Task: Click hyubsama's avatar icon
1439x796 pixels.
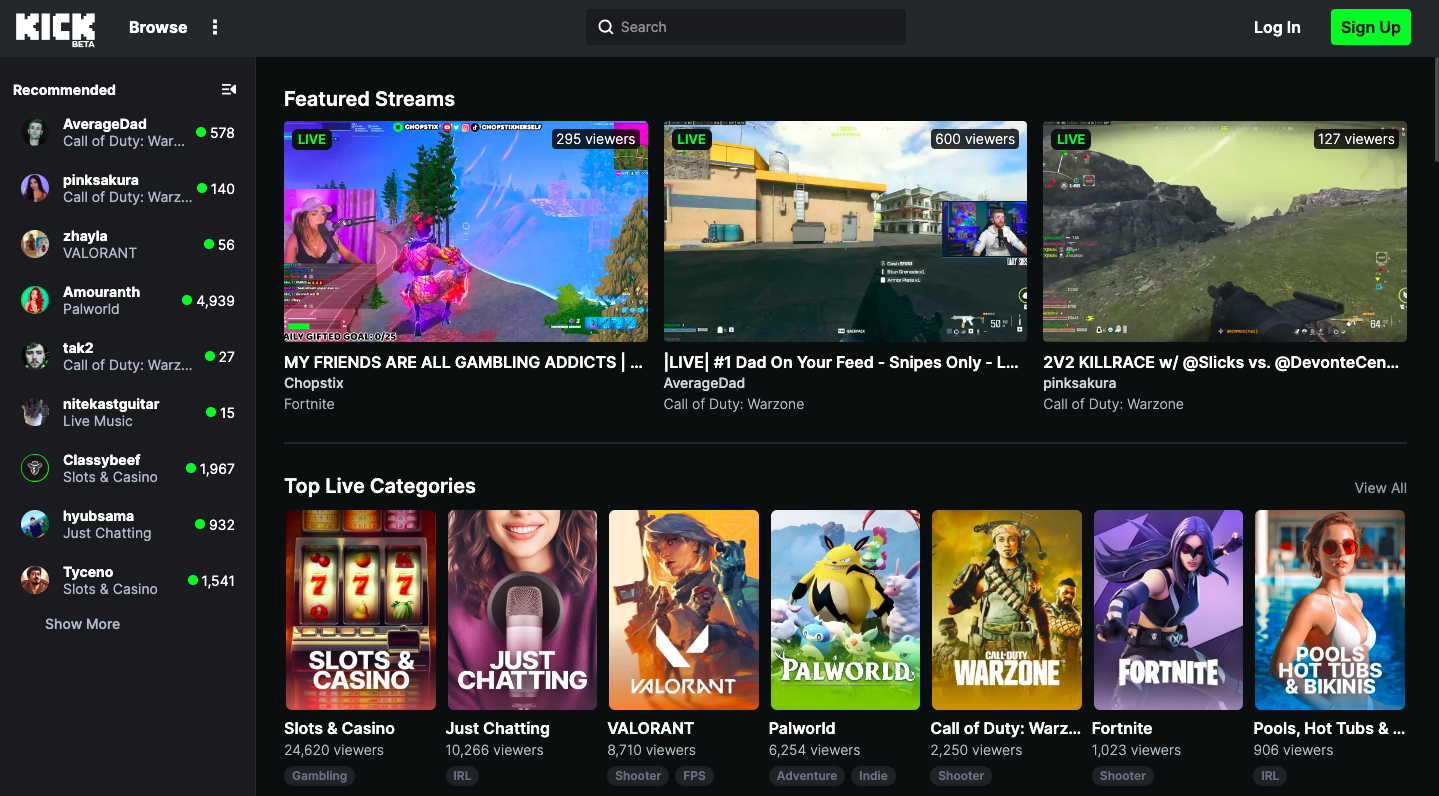Action: click(35, 524)
